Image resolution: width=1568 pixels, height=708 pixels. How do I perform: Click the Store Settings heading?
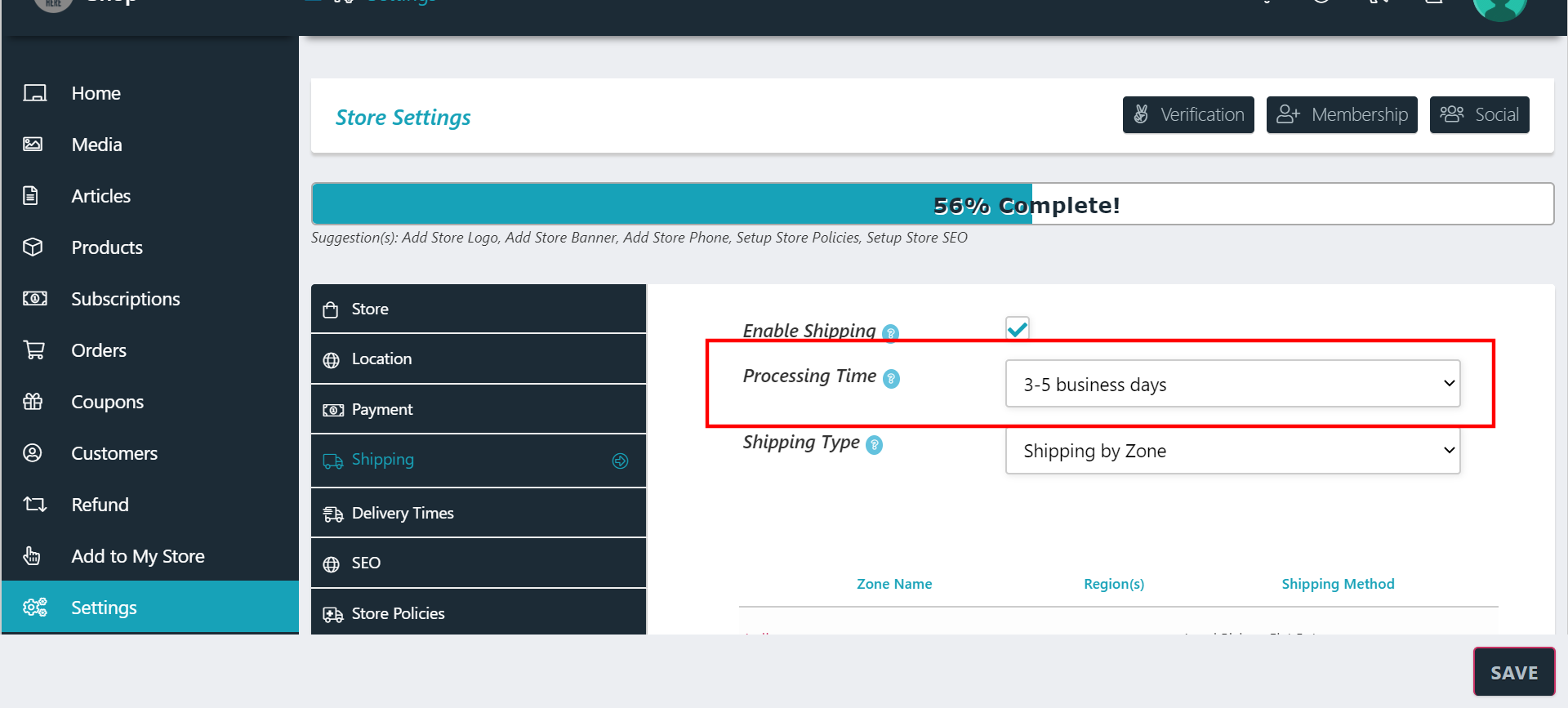click(x=403, y=118)
